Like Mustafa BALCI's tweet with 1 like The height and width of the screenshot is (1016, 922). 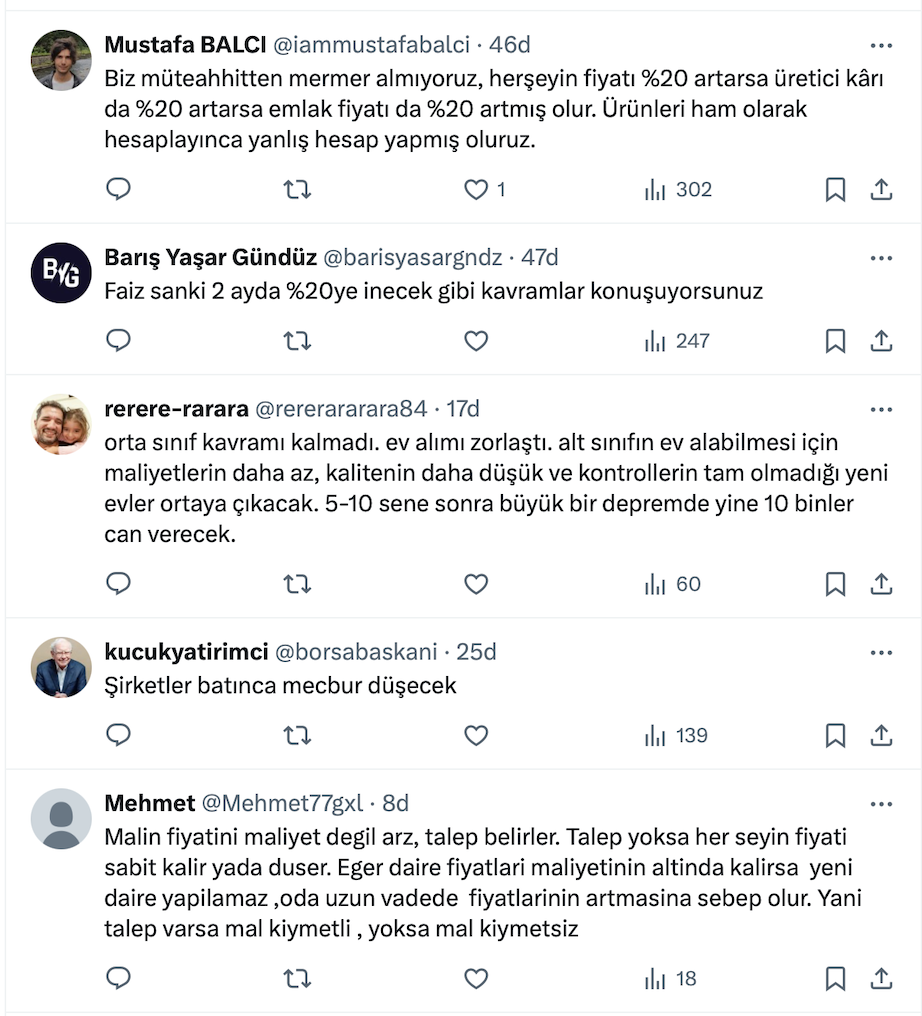[x=477, y=190]
